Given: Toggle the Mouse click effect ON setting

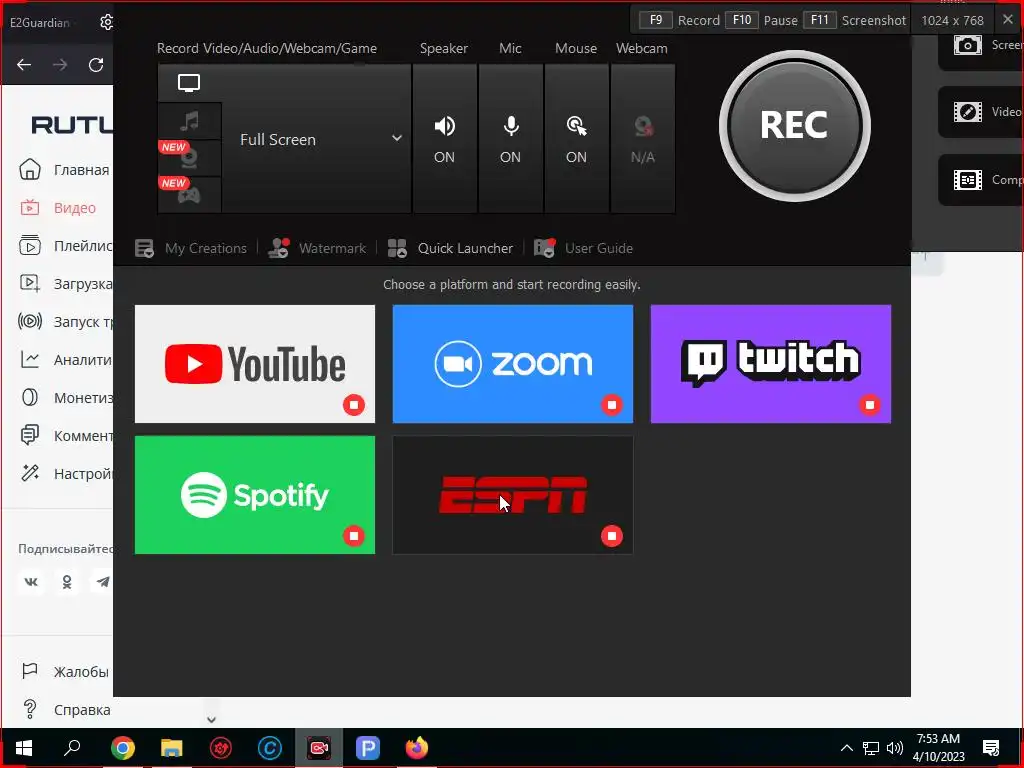Looking at the screenshot, I should point(577,139).
